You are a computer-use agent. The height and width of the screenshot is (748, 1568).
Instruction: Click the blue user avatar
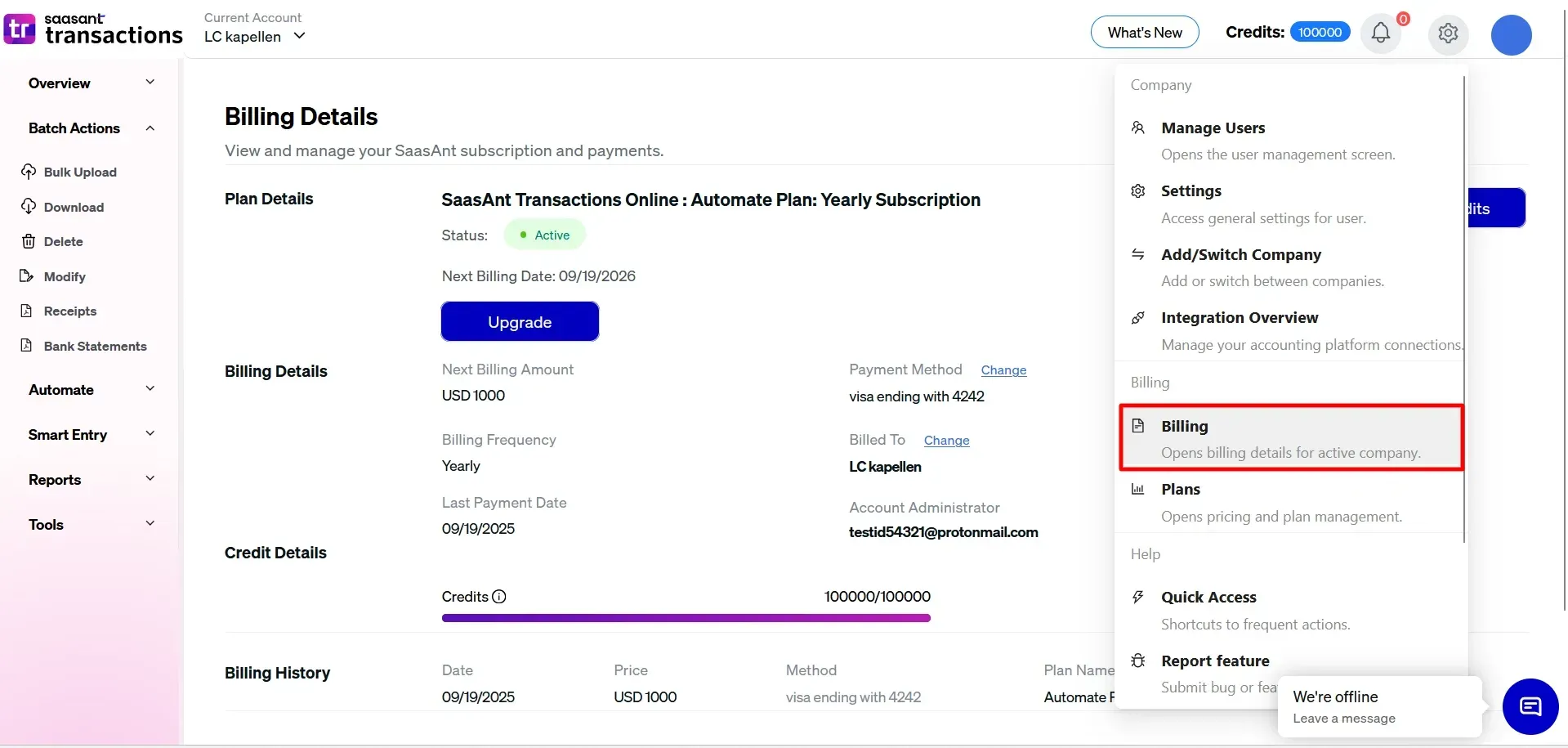[1511, 35]
